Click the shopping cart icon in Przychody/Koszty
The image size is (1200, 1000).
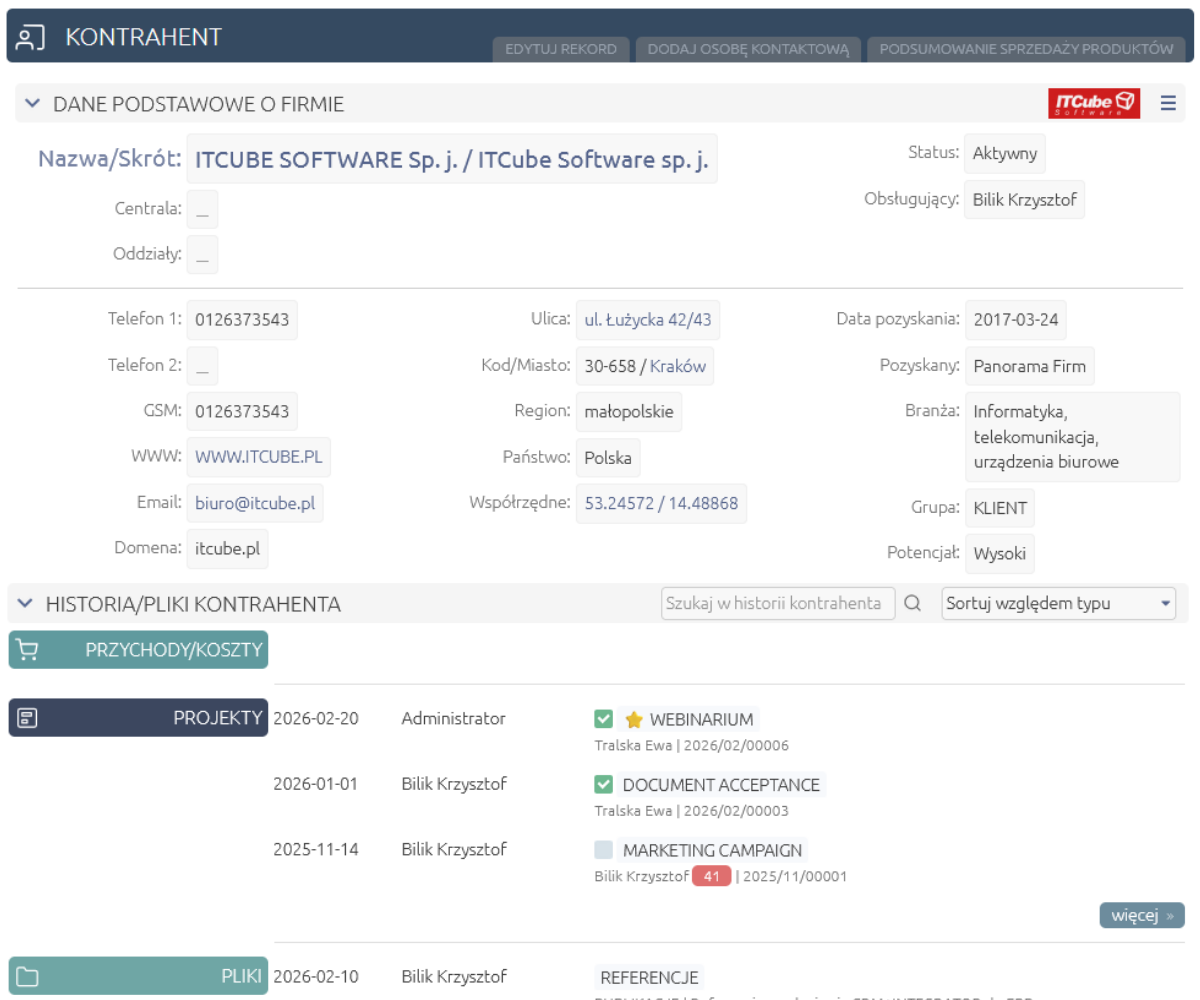[x=29, y=649]
